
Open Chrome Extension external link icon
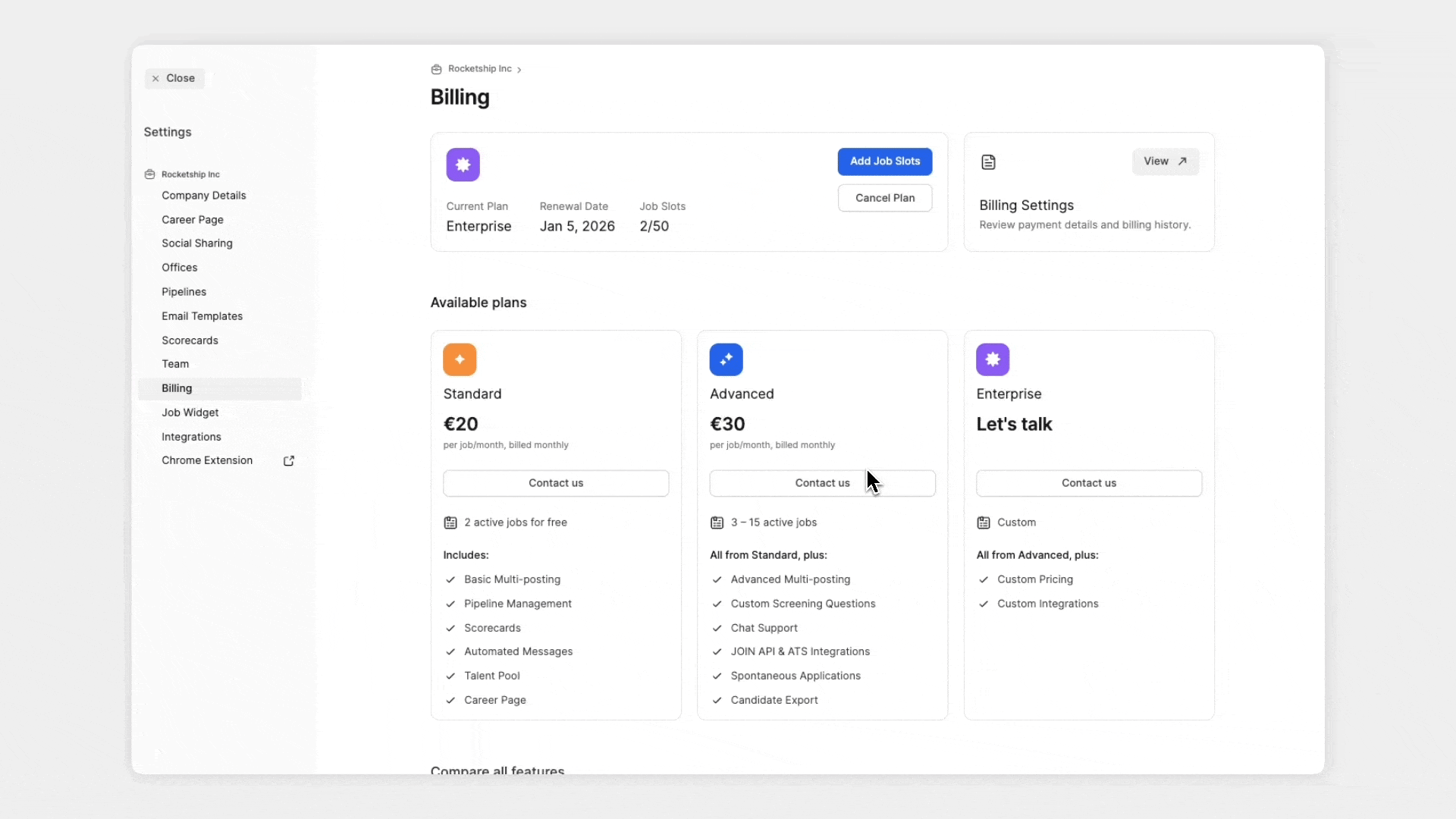tap(289, 461)
